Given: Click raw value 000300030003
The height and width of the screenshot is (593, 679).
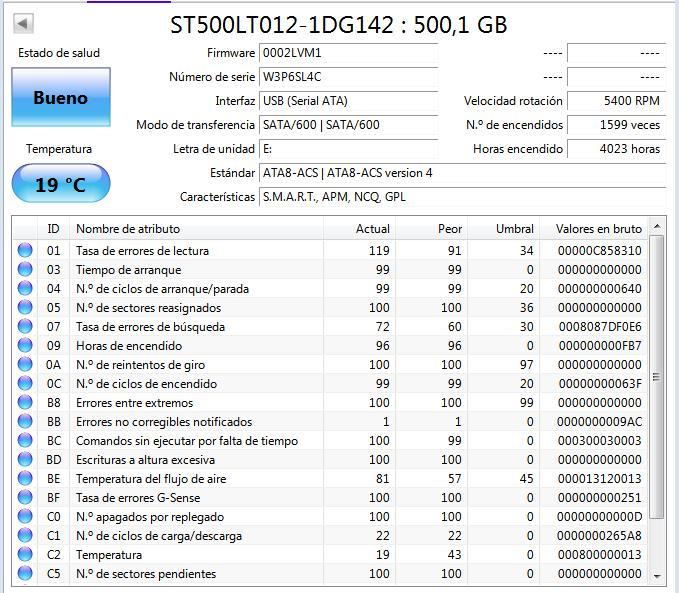Looking at the screenshot, I should tap(599, 441).
